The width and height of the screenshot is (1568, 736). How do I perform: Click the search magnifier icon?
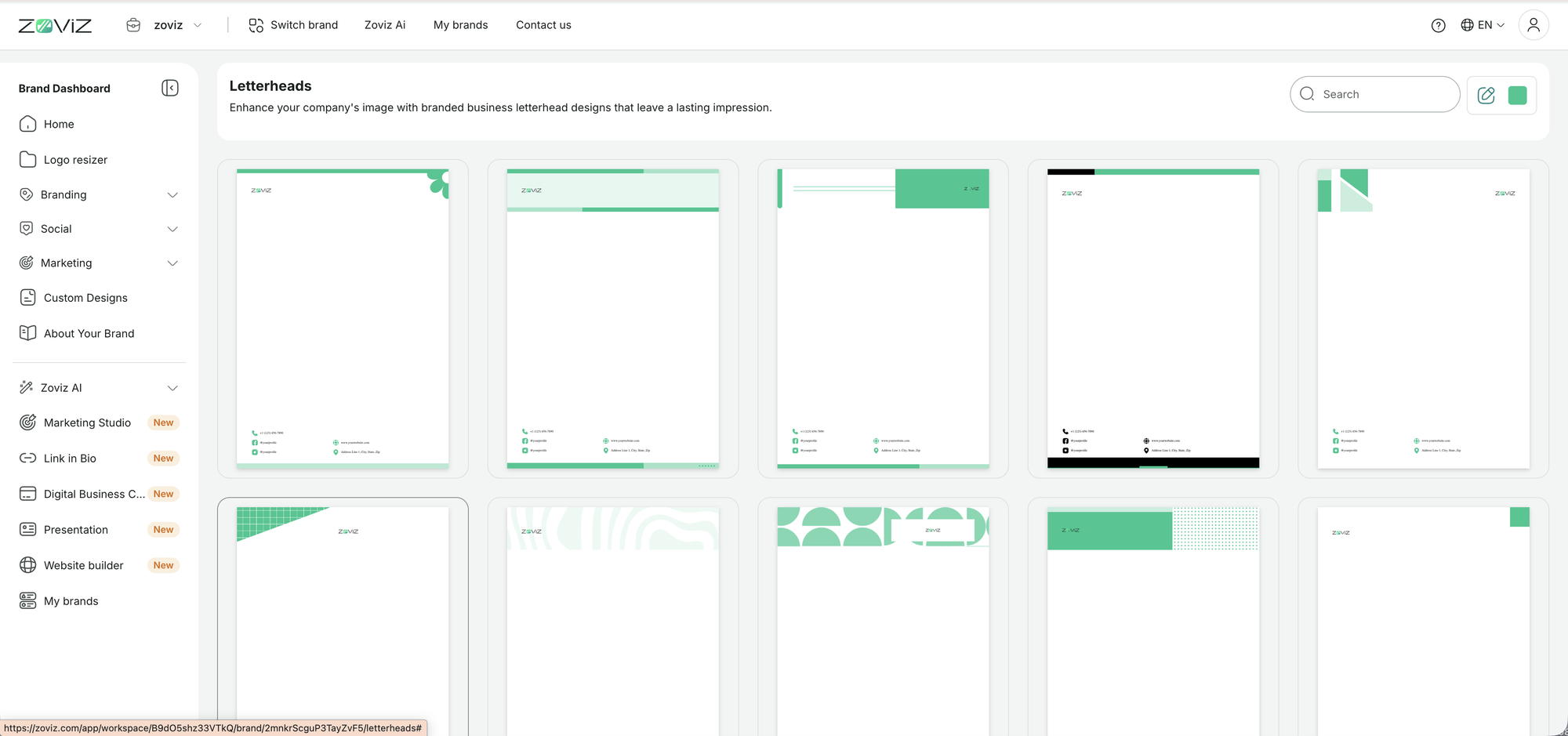pos(1307,94)
